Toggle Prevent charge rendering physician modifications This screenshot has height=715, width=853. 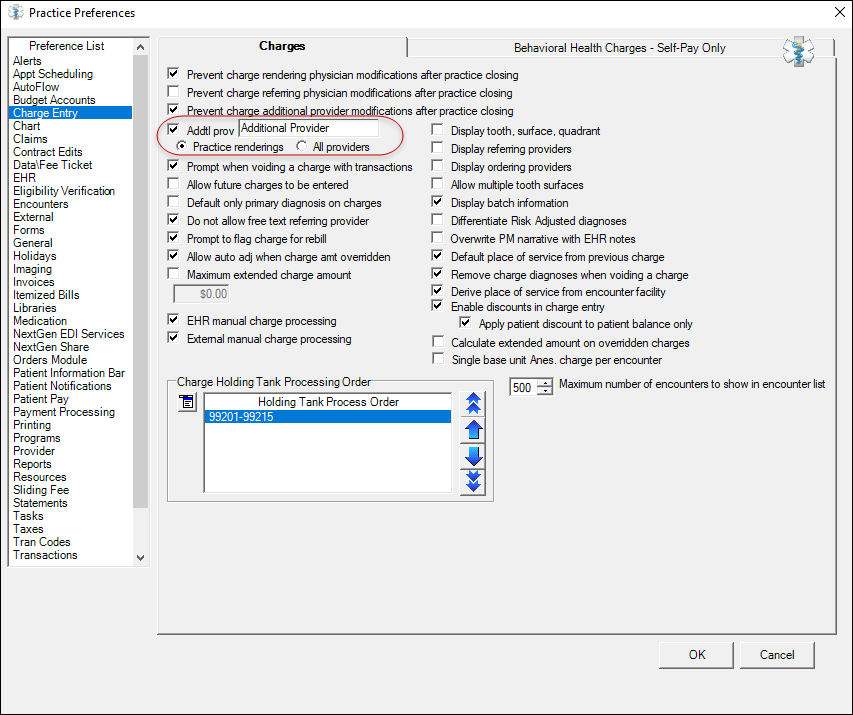coord(174,73)
